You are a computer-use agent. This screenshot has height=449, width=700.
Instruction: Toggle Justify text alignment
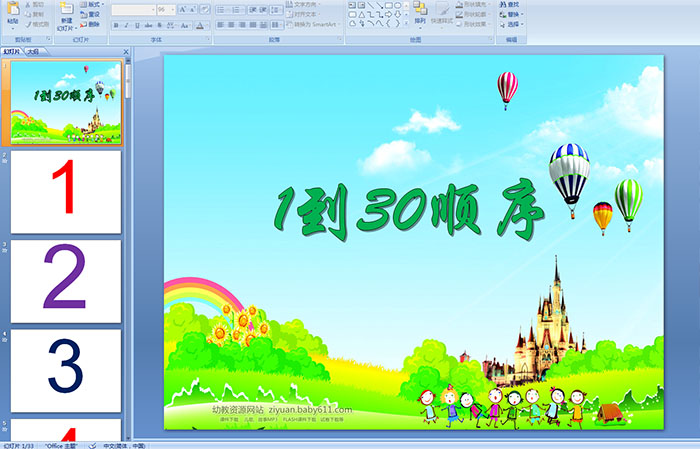[253, 25]
